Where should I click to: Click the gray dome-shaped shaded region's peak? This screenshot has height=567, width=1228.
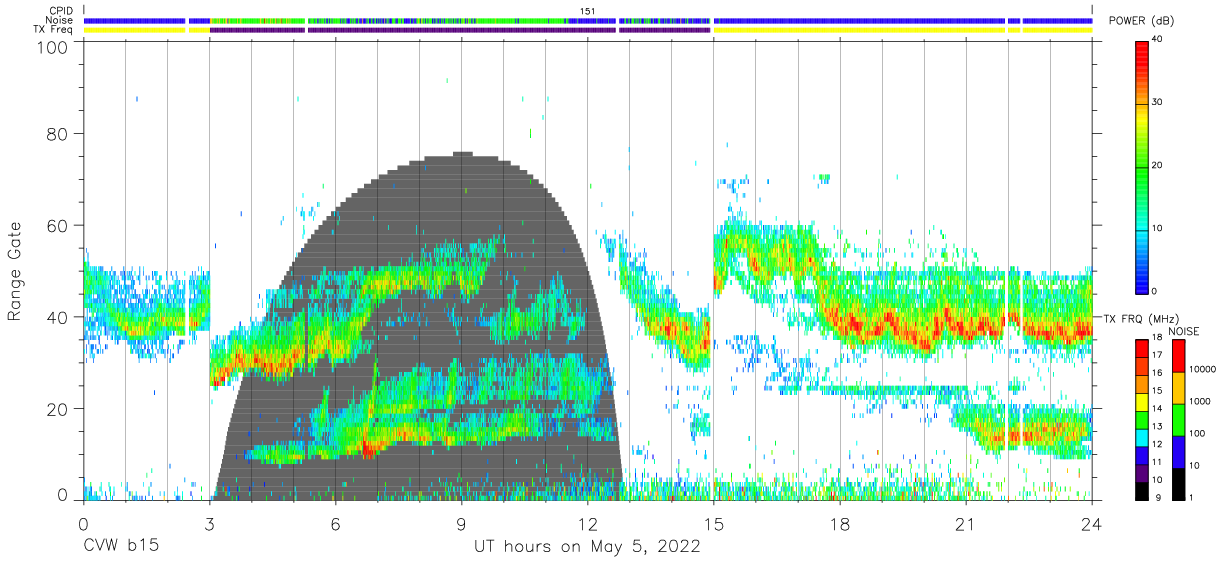pyautogui.click(x=461, y=155)
